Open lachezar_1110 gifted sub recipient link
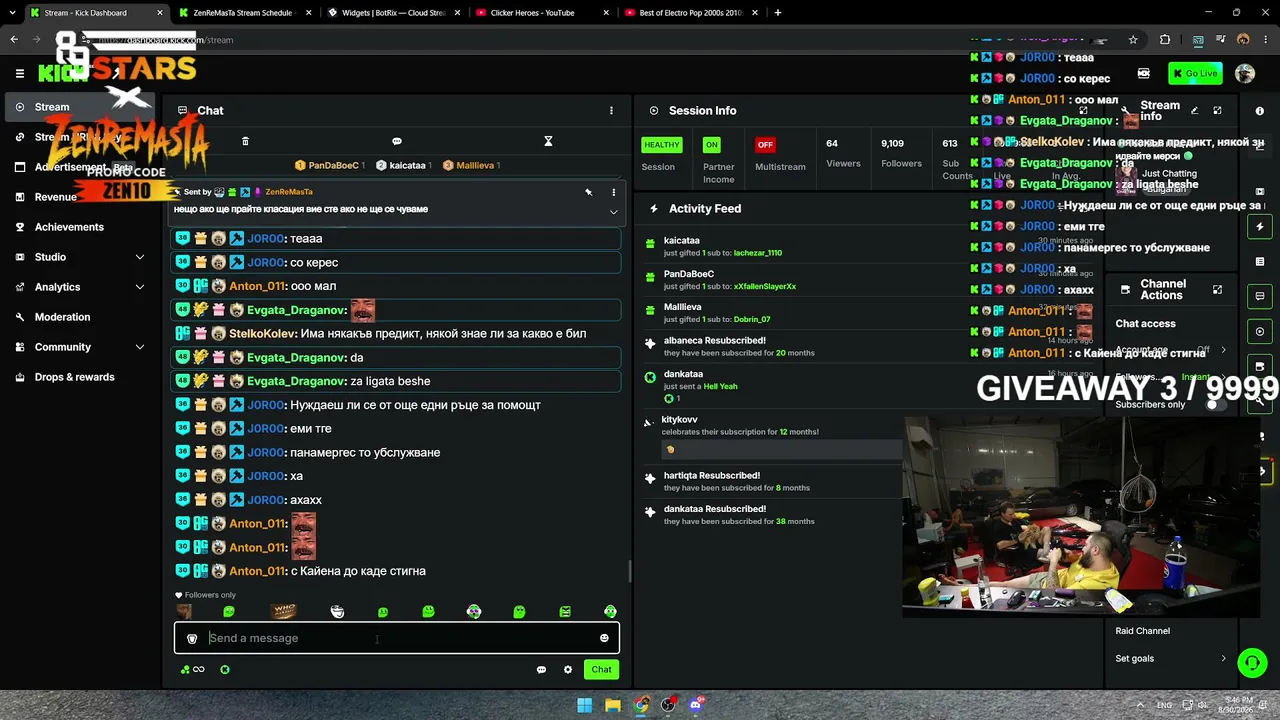 pos(758,253)
